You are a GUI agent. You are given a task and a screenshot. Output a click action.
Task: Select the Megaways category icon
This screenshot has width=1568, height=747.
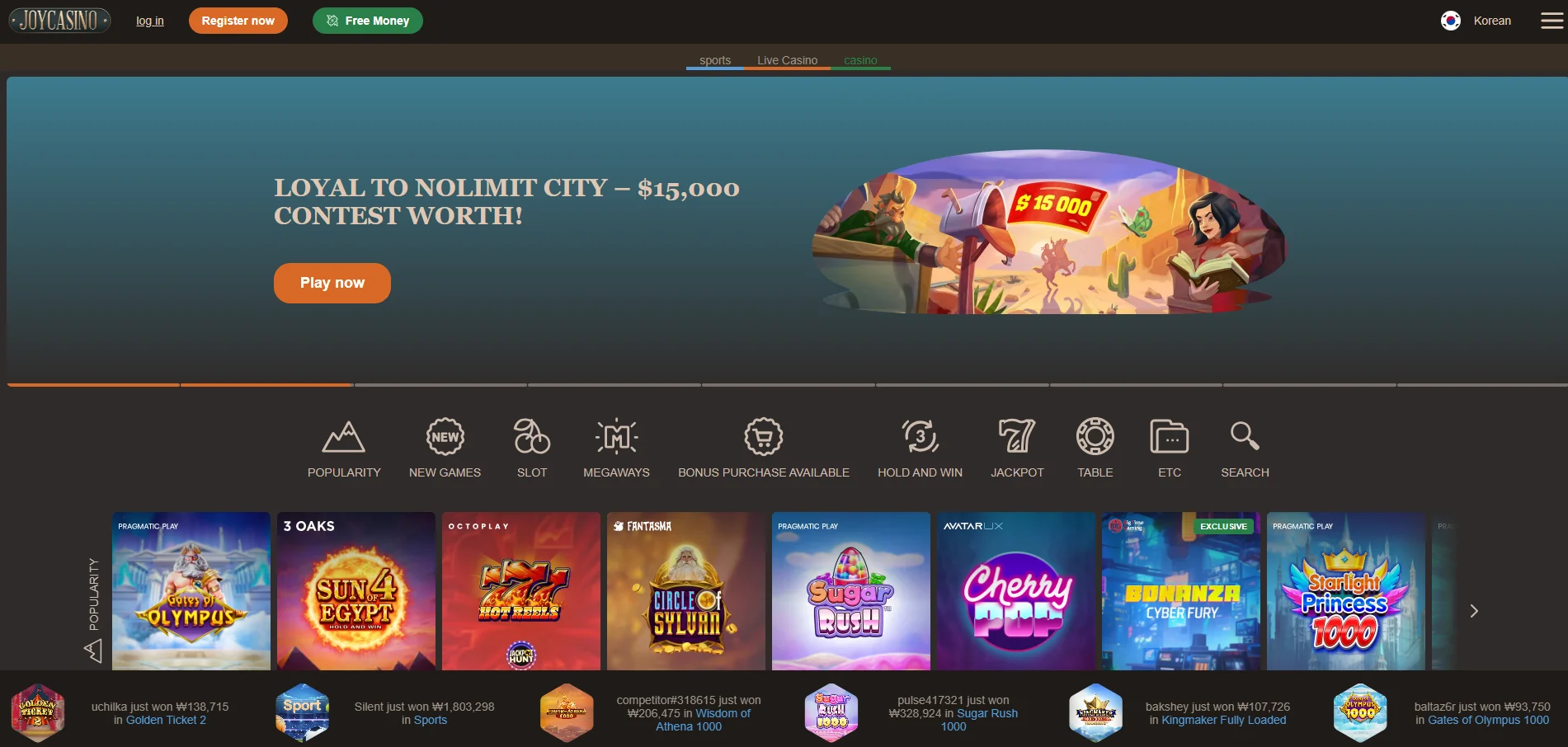point(617,437)
